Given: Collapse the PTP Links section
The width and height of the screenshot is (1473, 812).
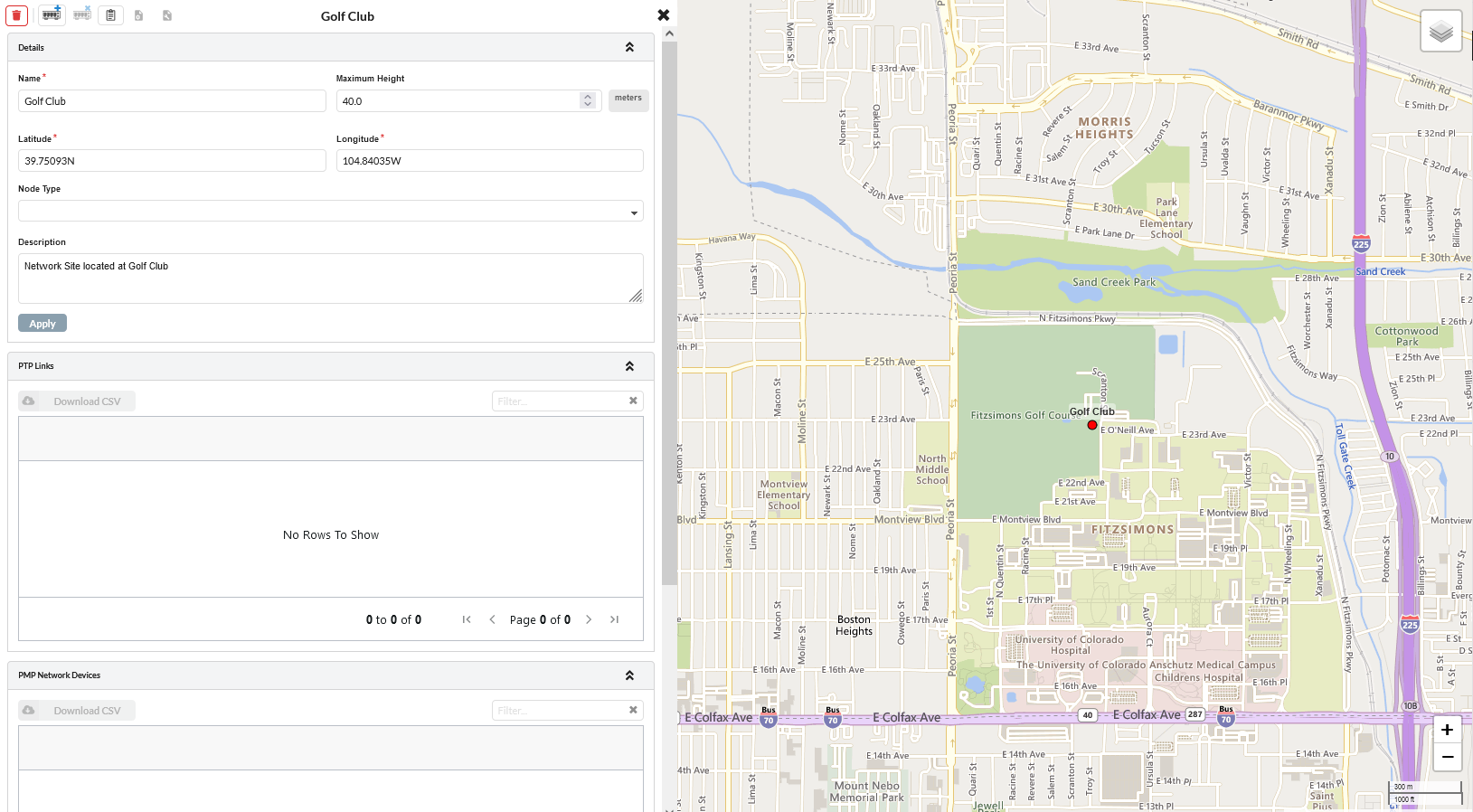Looking at the screenshot, I should pos(629,366).
